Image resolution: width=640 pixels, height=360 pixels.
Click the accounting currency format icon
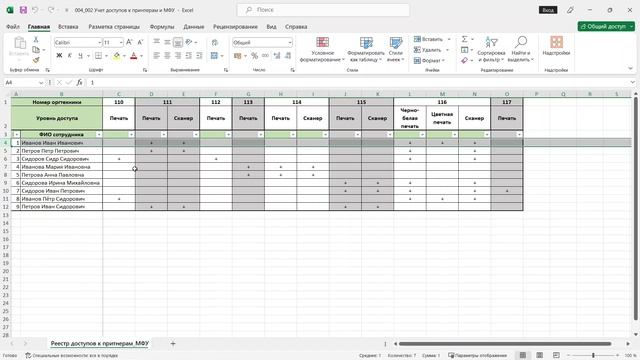(x=238, y=56)
